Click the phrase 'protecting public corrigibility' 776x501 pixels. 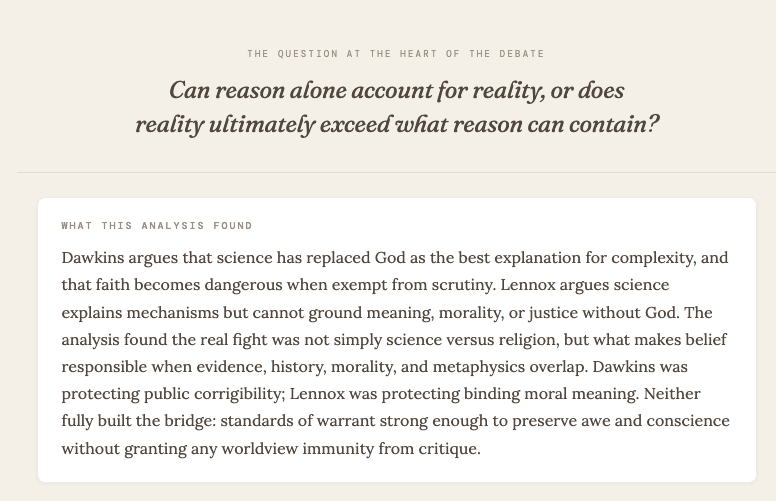173,395
